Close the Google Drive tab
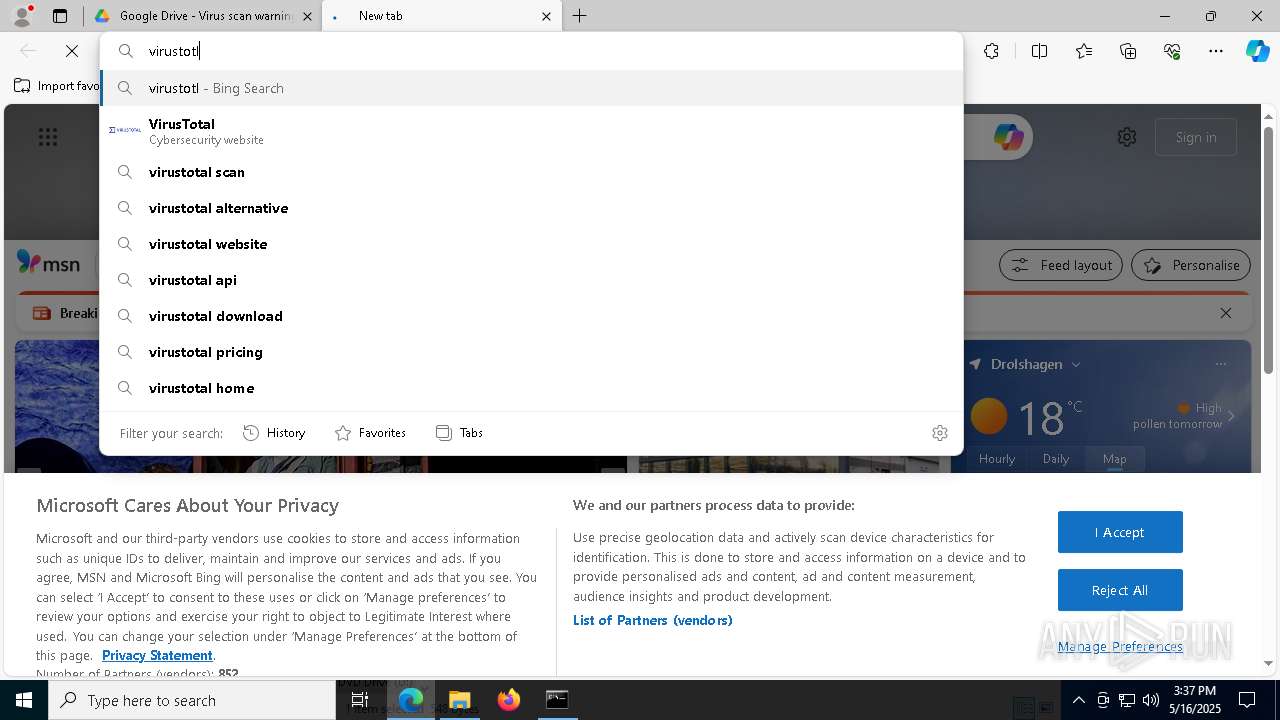This screenshot has width=1280, height=720. pos(308,16)
